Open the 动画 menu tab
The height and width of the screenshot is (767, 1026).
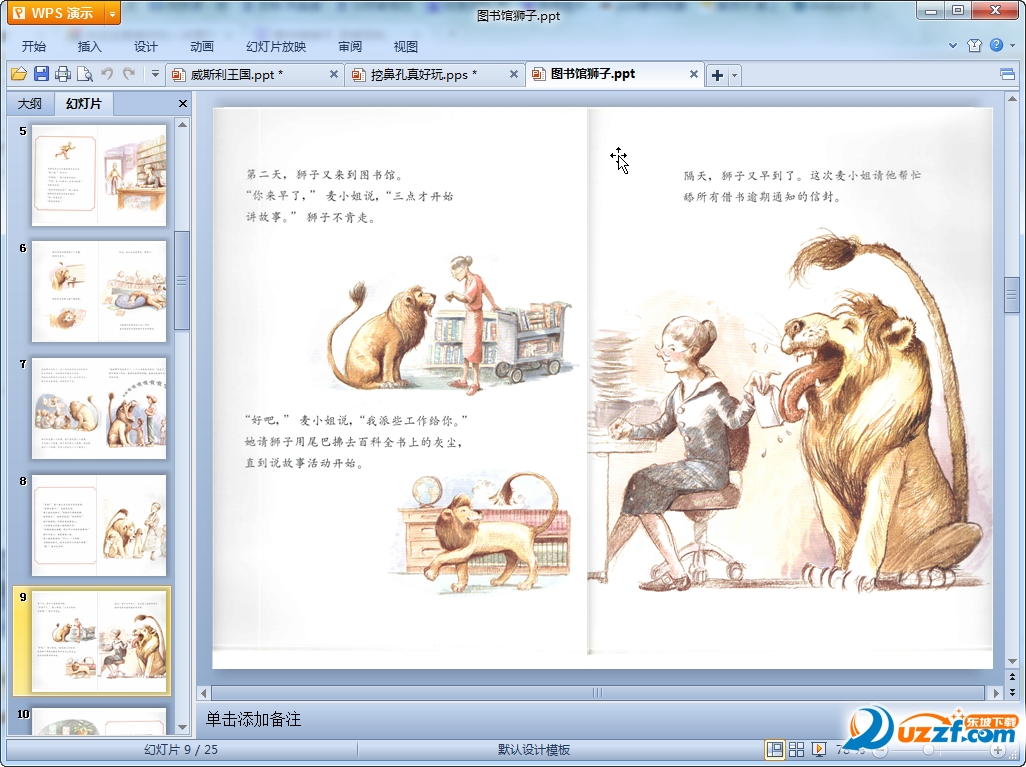point(202,46)
